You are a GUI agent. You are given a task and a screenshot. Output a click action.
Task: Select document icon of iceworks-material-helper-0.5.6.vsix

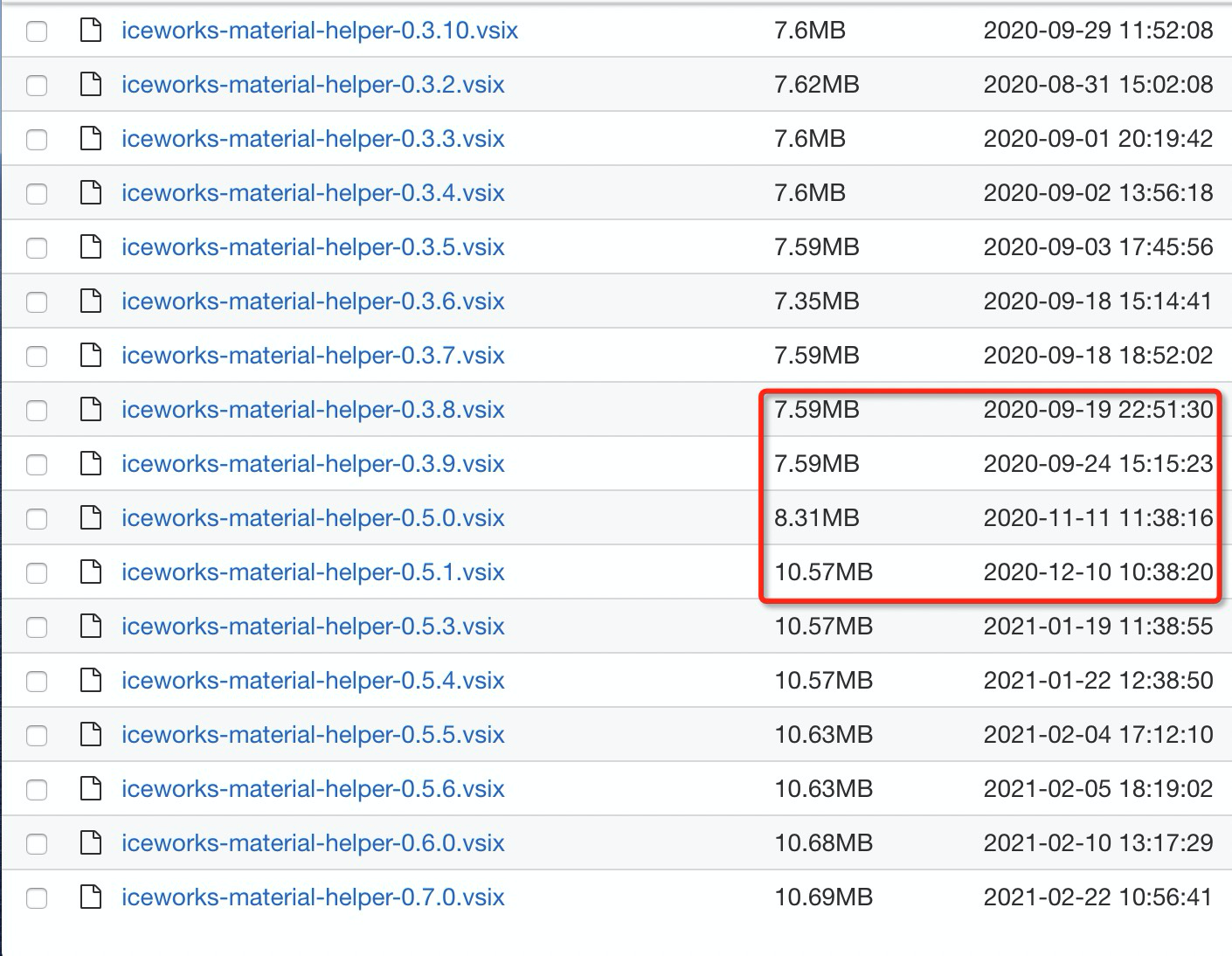[91, 789]
